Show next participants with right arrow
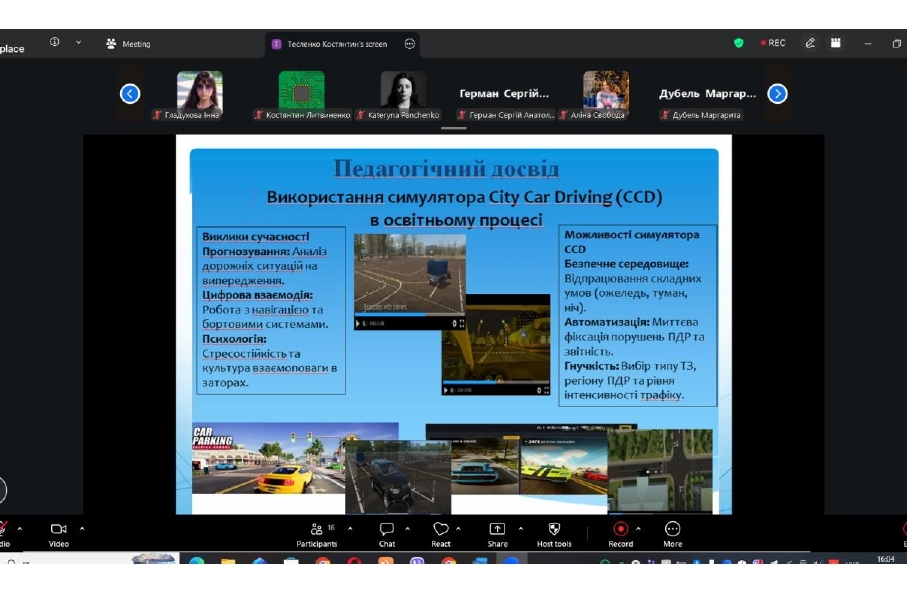 777,94
